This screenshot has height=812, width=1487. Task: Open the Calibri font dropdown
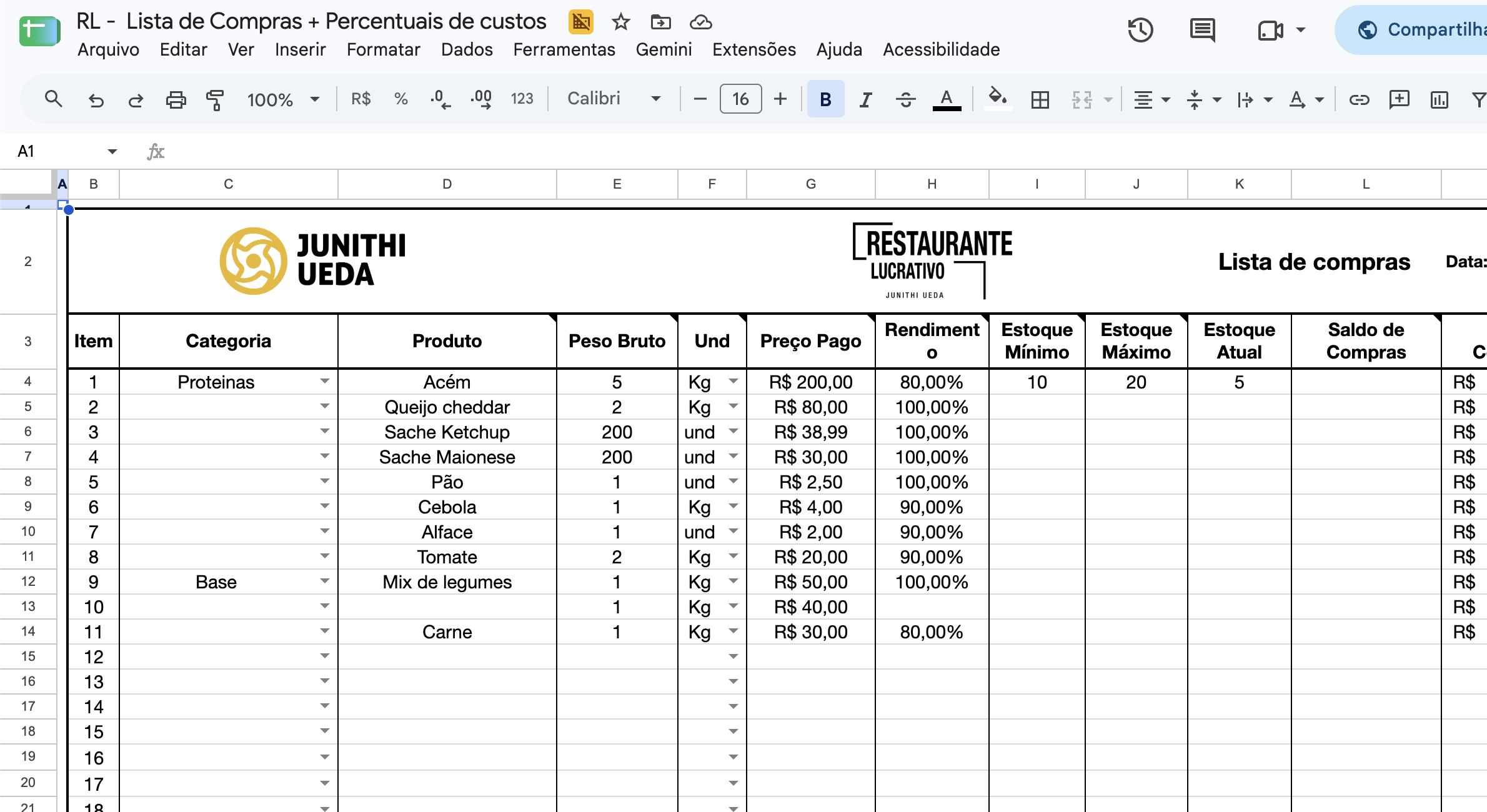click(x=614, y=99)
